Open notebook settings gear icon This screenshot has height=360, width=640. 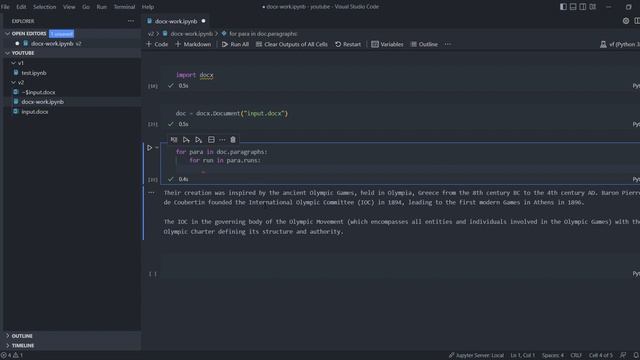tap(626, 21)
